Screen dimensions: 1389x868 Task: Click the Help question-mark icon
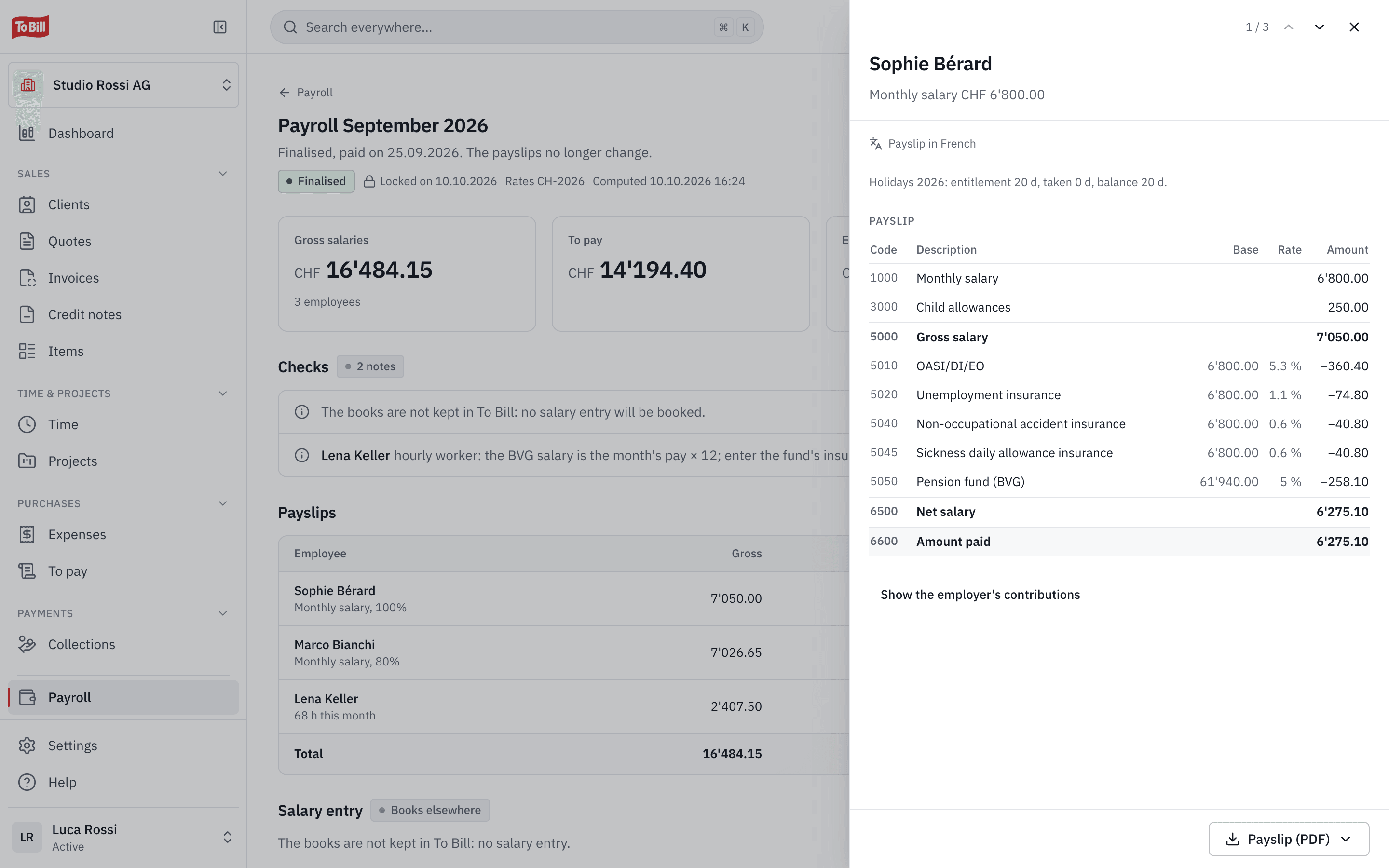27,783
